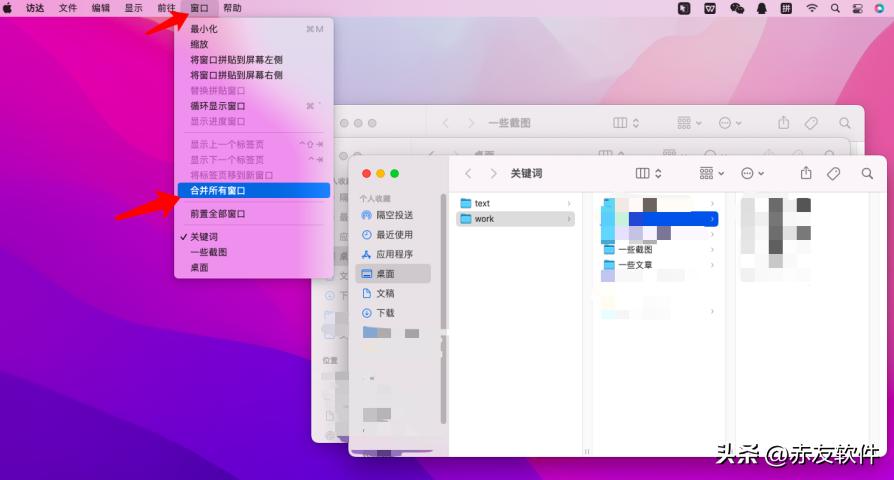The width and height of the screenshot is (894, 480).
Task: Click search icon in 一些截图 window
Action: point(845,123)
